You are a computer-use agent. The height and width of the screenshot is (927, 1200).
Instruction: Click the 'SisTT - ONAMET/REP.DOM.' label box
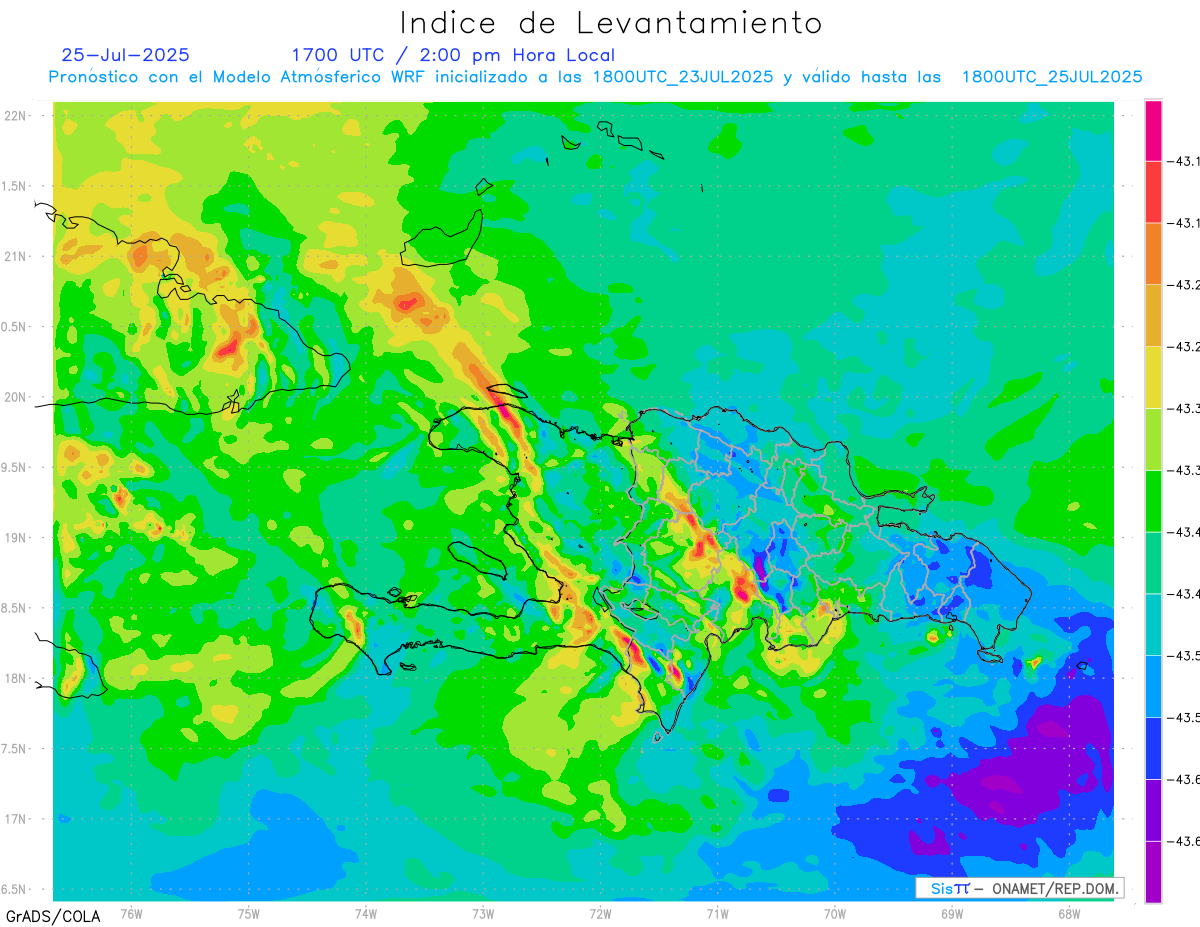click(x=1019, y=888)
